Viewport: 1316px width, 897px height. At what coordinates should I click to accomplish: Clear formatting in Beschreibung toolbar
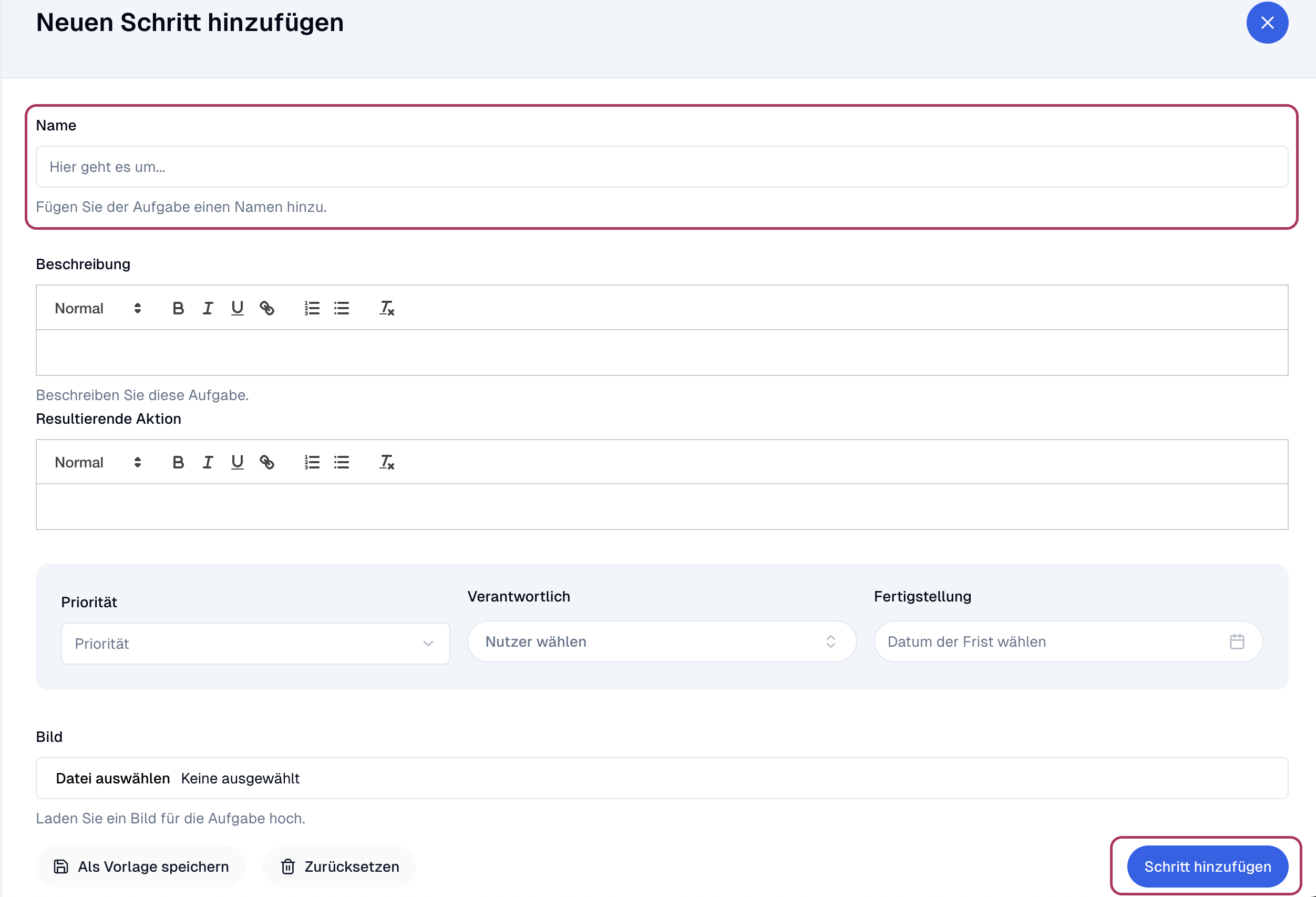[387, 308]
